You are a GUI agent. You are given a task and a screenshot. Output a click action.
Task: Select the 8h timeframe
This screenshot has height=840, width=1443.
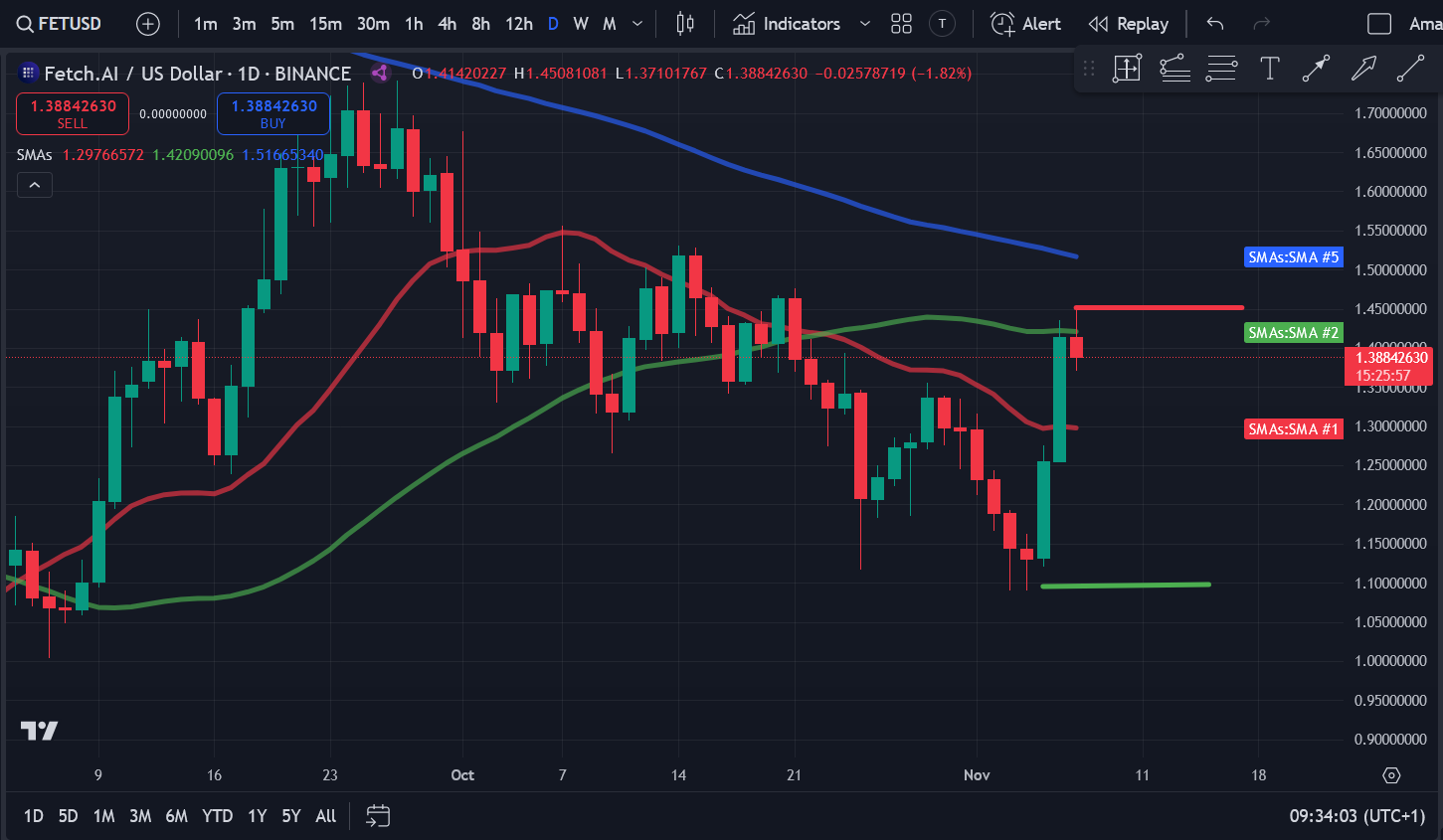480,24
